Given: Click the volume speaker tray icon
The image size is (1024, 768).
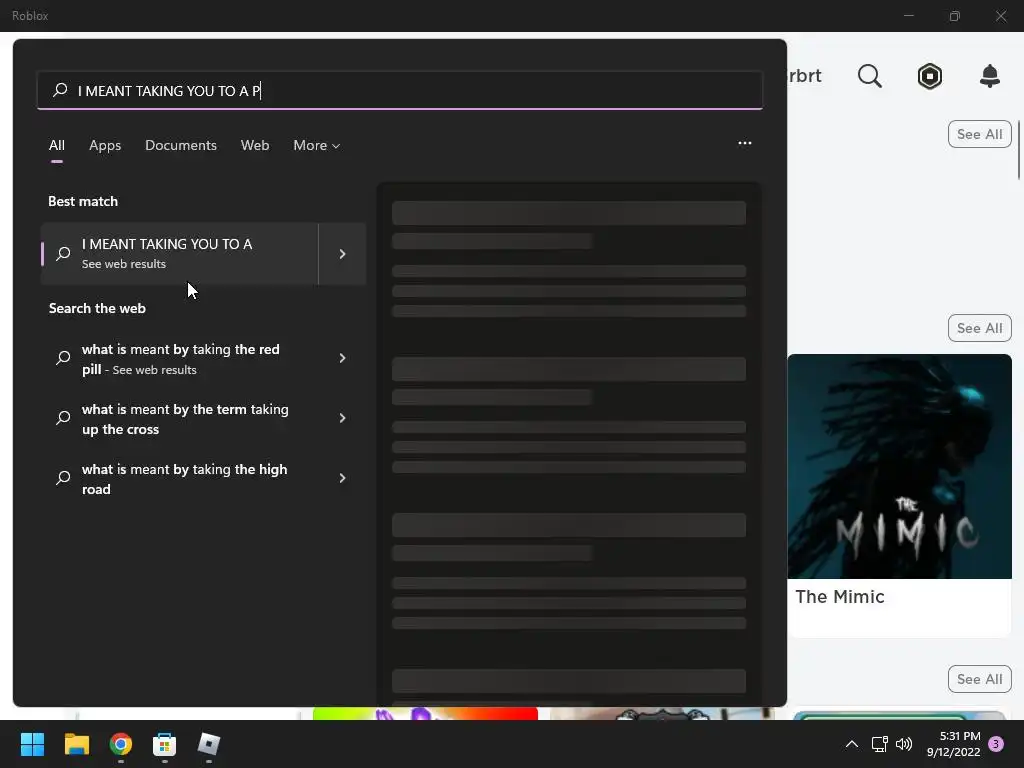Looking at the screenshot, I should pyautogui.click(x=904, y=744).
